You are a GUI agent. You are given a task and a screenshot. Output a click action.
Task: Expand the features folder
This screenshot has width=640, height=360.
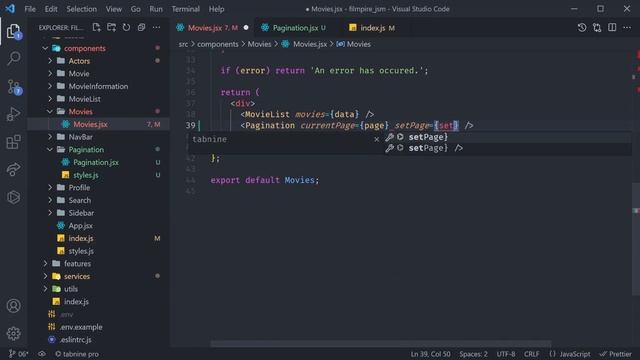pos(45,263)
